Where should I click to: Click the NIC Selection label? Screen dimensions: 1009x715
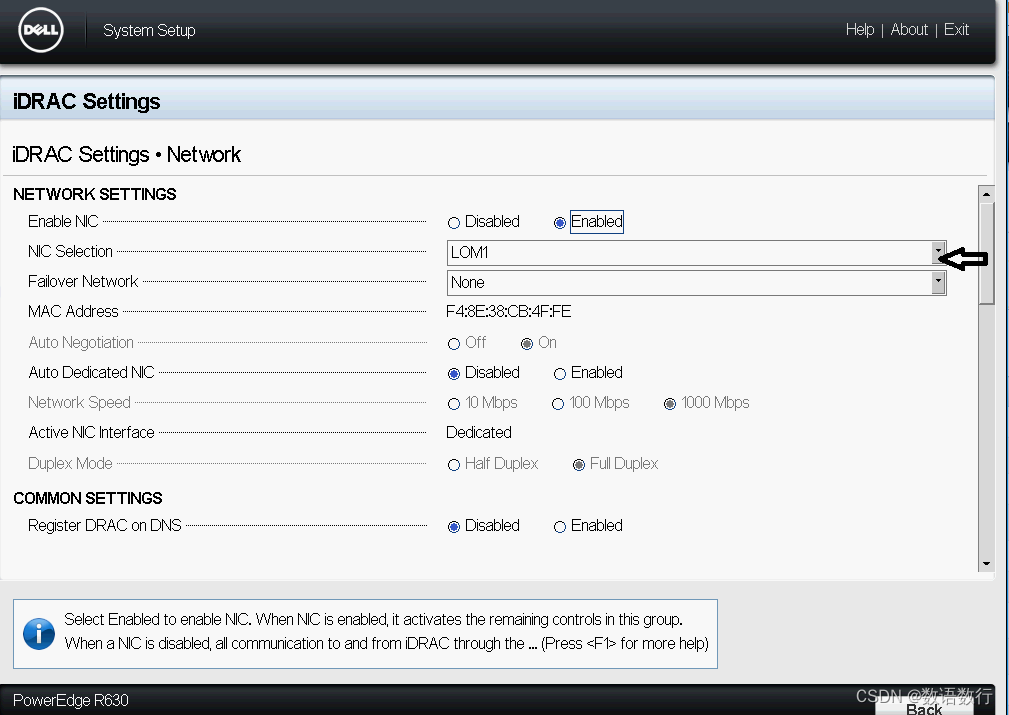click(x=70, y=251)
